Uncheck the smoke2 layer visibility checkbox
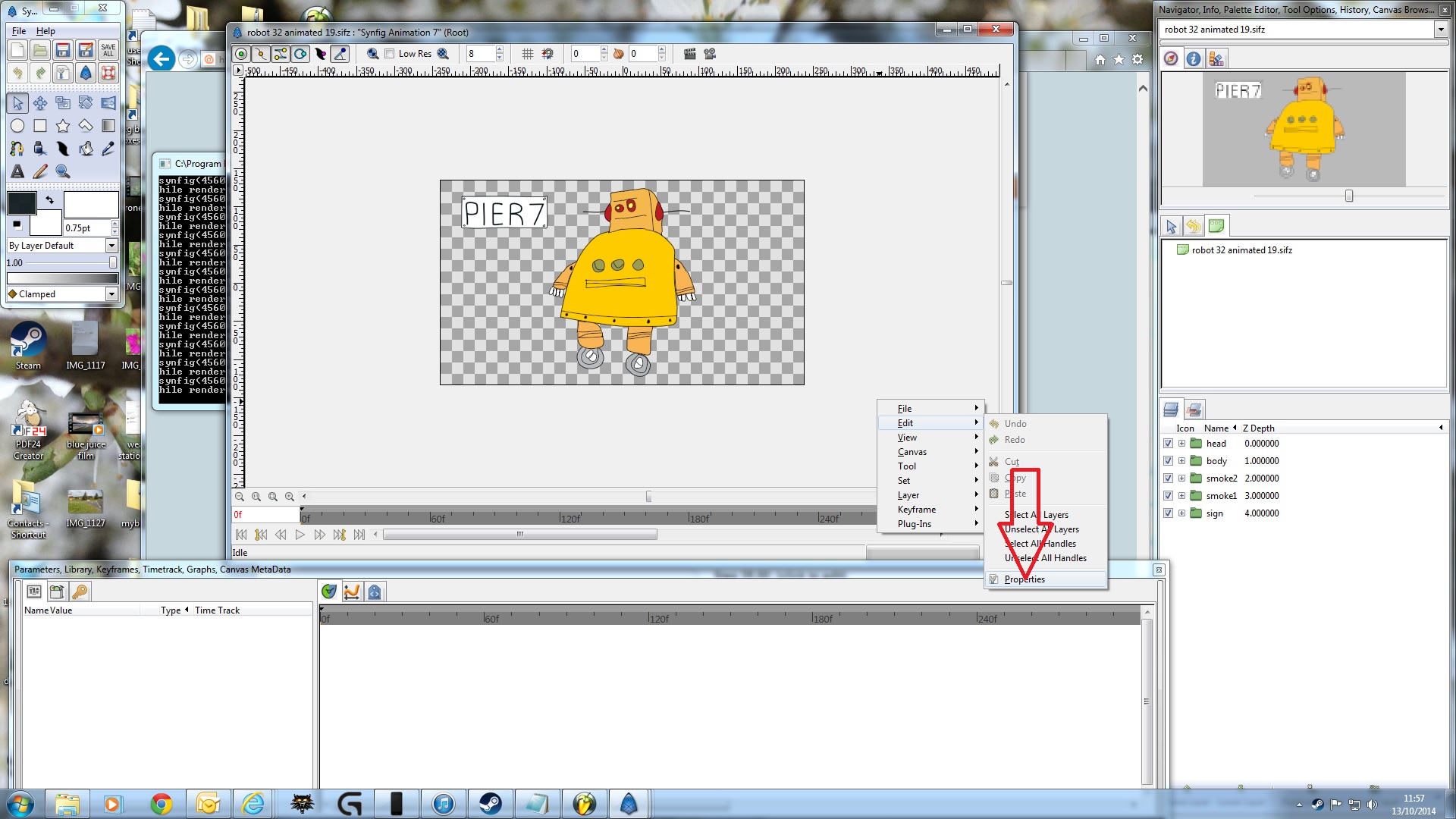This screenshot has width=1456, height=819. (x=1168, y=479)
